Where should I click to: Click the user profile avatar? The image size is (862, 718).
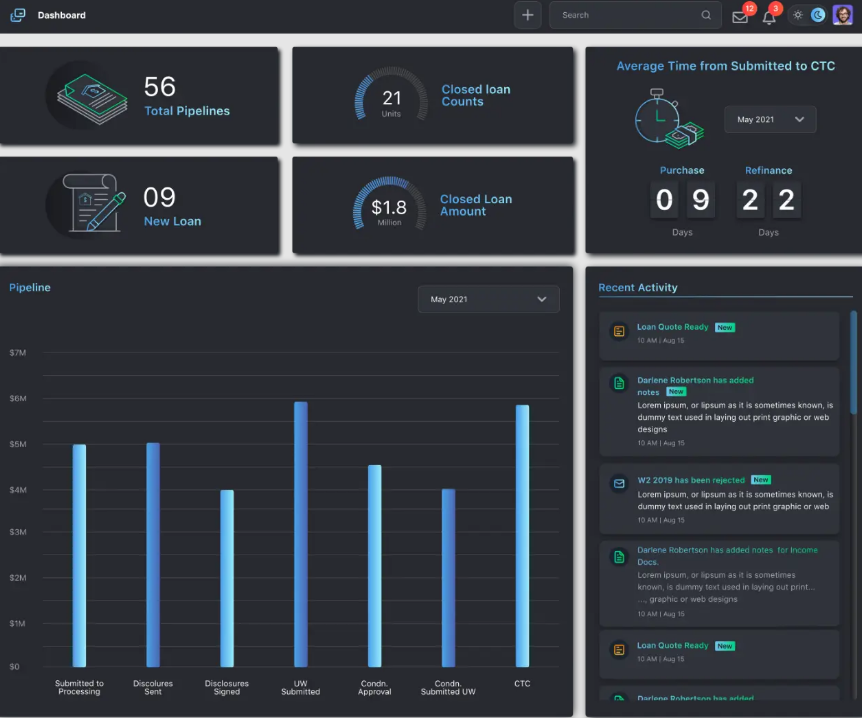pos(842,15)
